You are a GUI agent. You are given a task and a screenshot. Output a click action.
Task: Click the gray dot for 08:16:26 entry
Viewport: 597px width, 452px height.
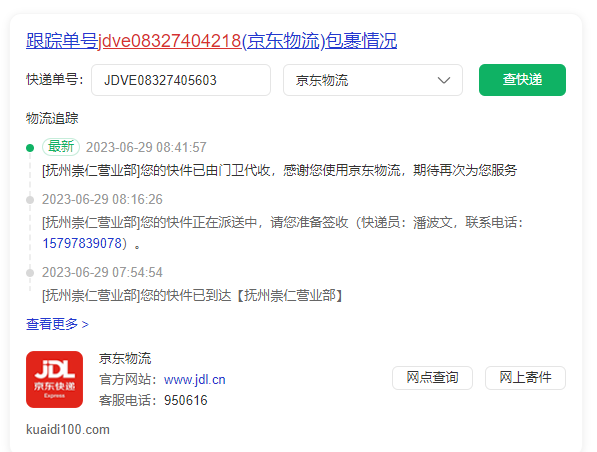click(x=30, y=200)
